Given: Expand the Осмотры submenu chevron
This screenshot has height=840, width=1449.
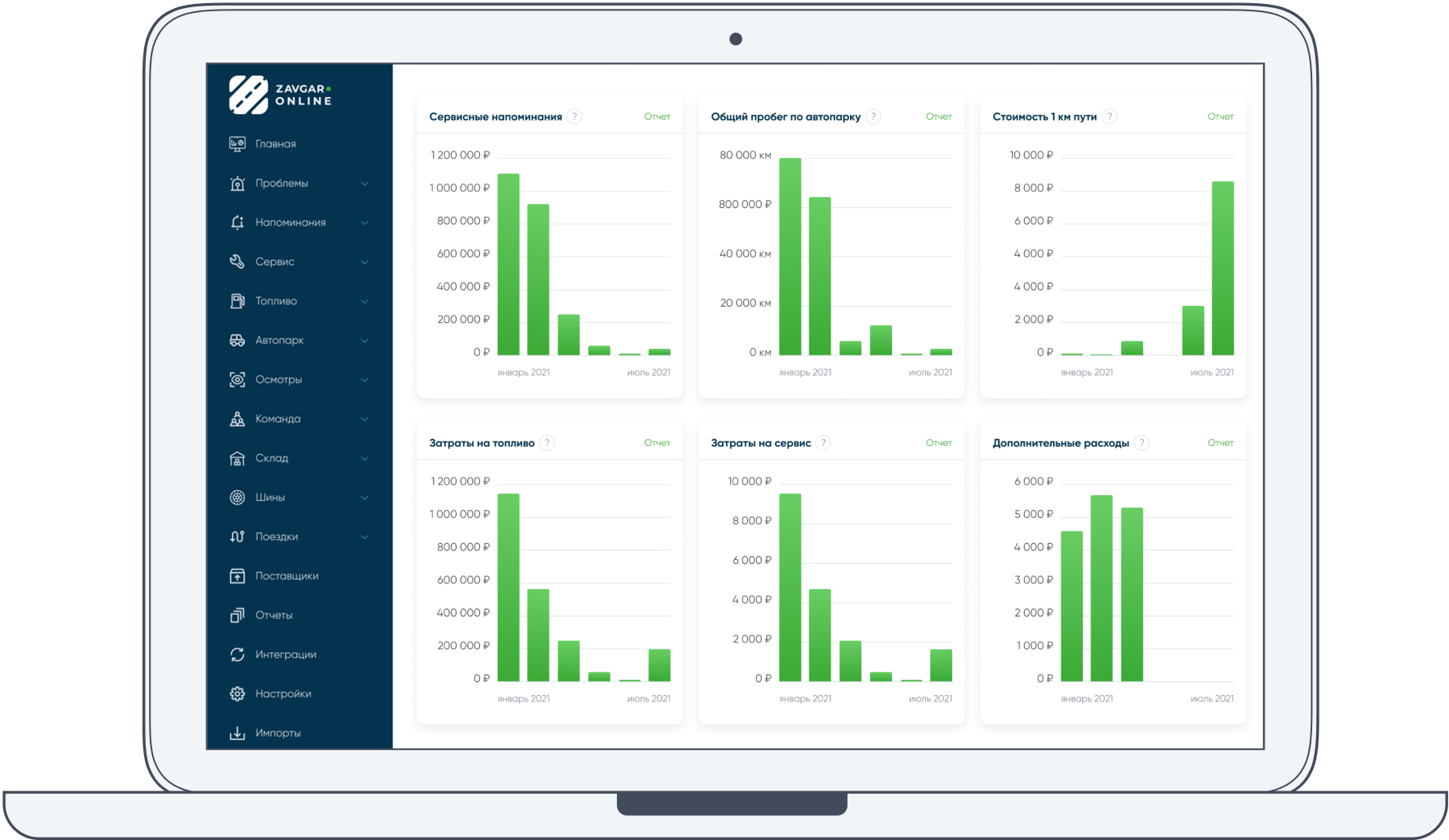Looking at the screenshot, I should [365, 380].
